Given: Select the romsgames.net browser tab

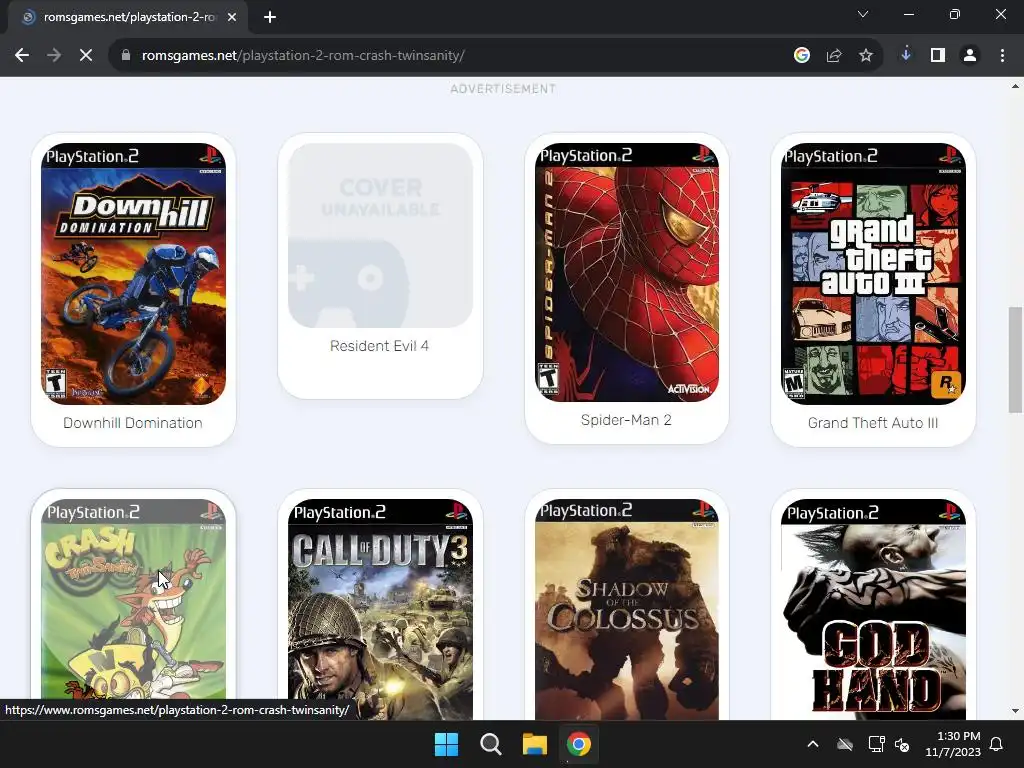Looking at the screenshot, I should (x=128, y=17).
